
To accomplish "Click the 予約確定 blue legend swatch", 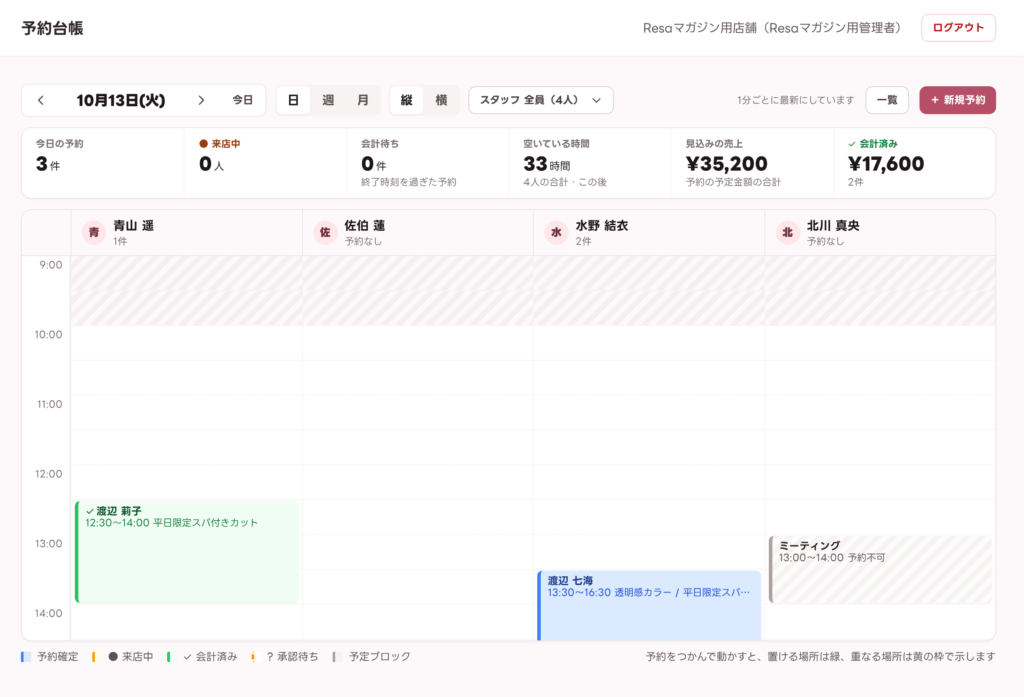I will 26,656.
